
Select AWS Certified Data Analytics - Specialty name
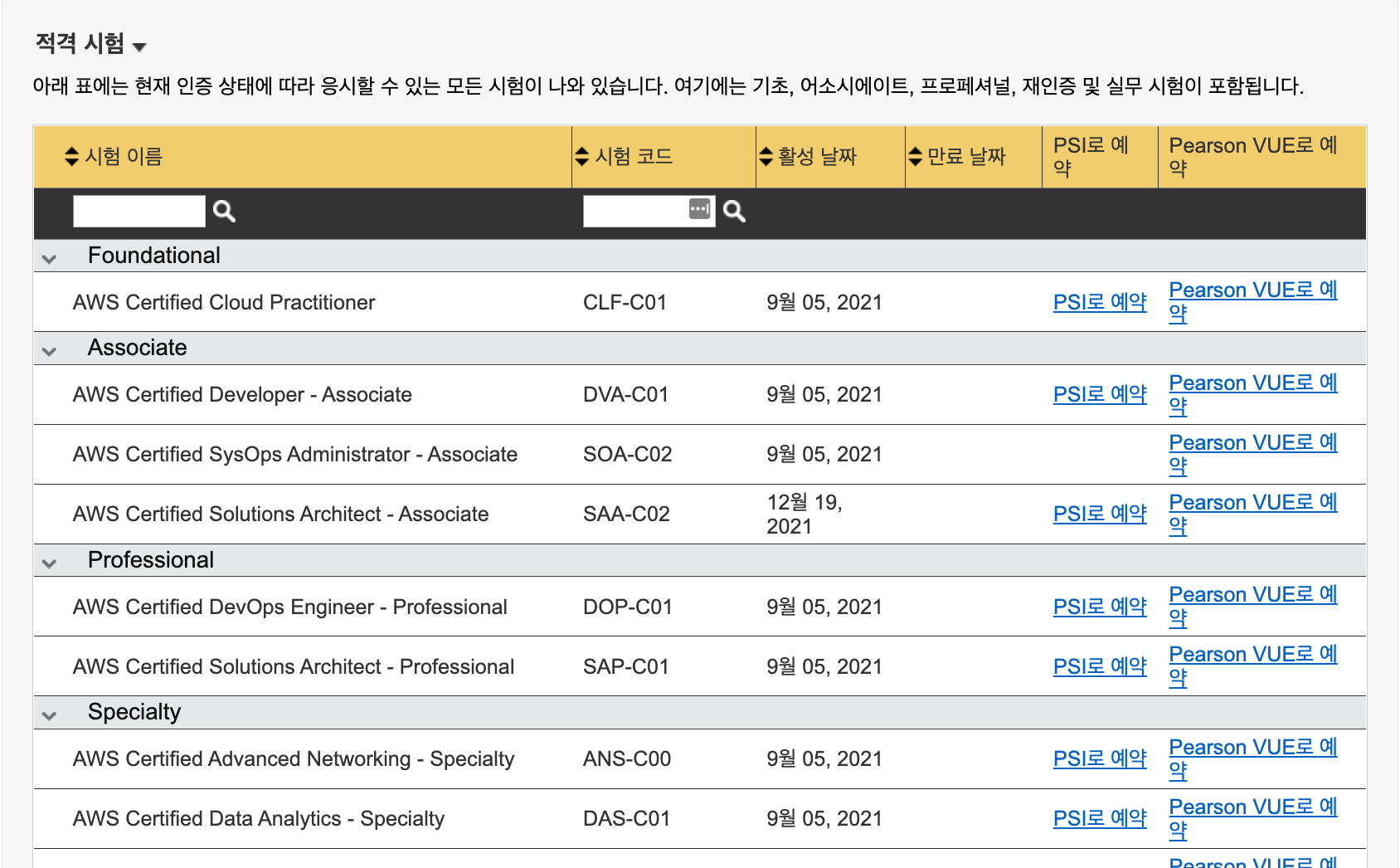(x=259, y=818)
